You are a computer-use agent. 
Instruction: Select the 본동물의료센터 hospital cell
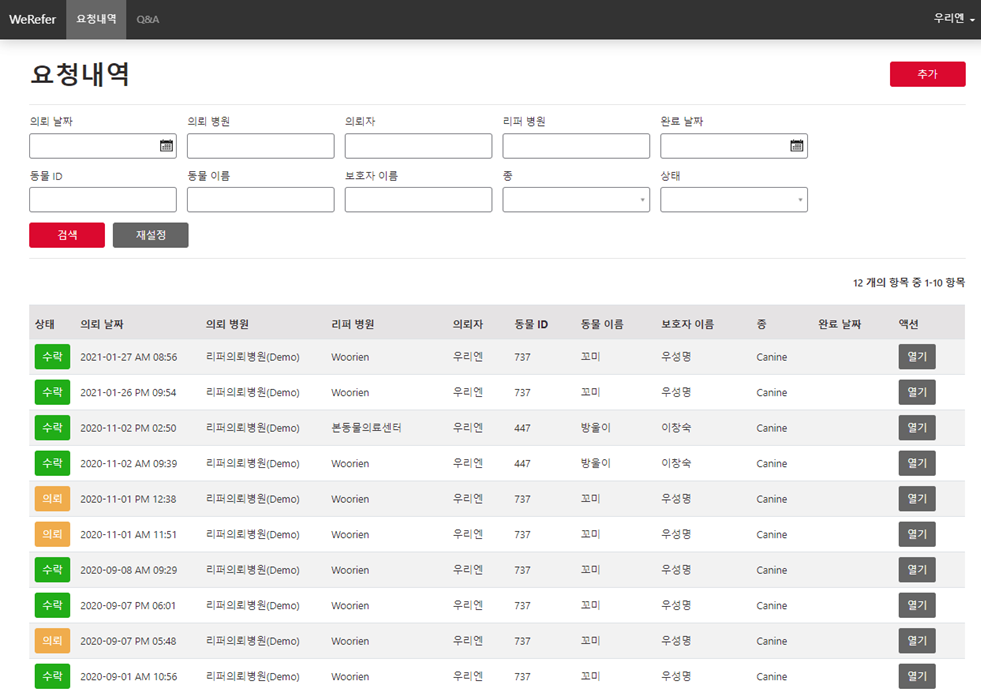point(366,428)
